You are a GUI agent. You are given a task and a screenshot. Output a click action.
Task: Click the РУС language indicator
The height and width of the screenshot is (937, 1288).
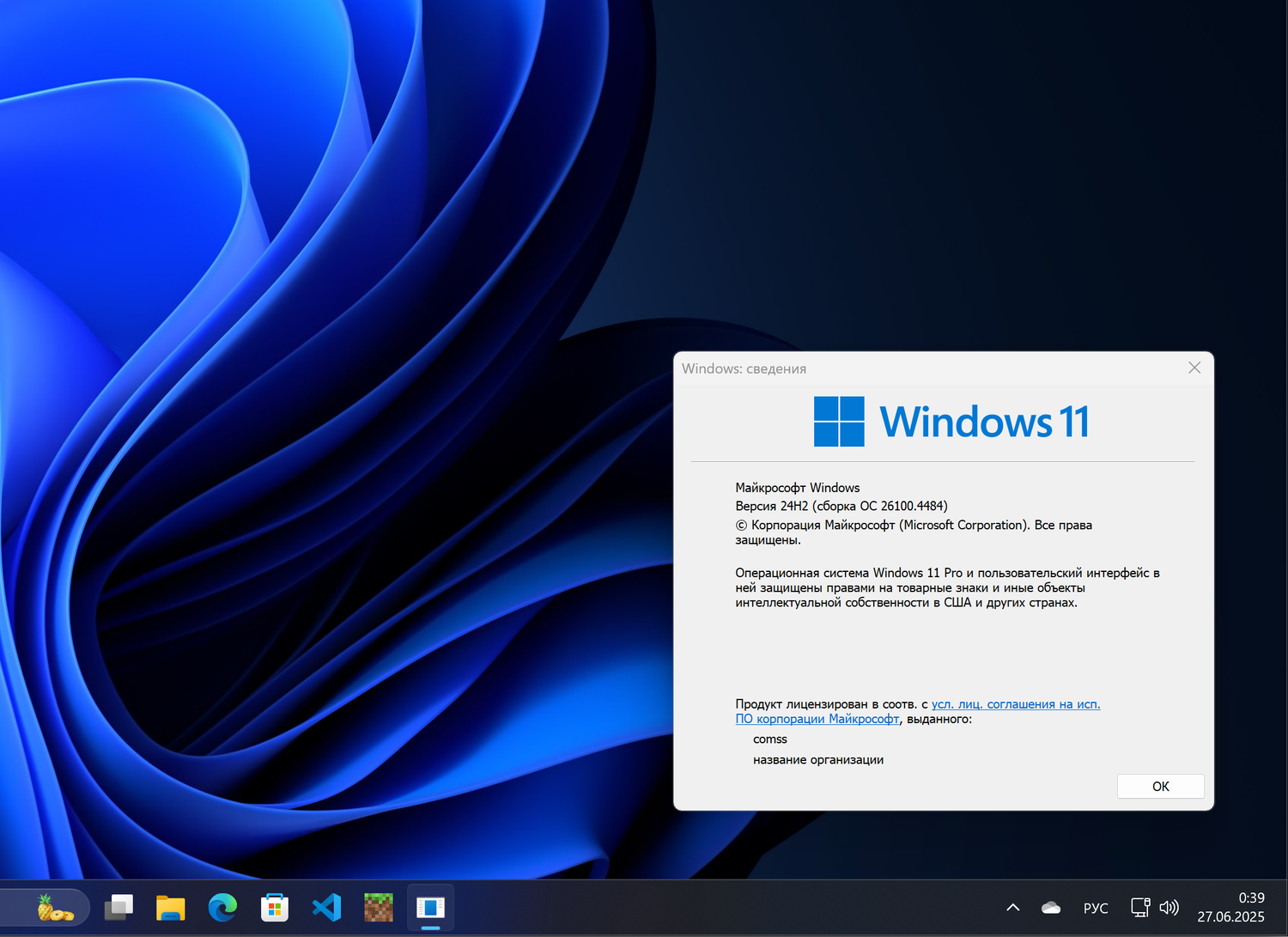pyautogui.click(x=1096, y=907)
